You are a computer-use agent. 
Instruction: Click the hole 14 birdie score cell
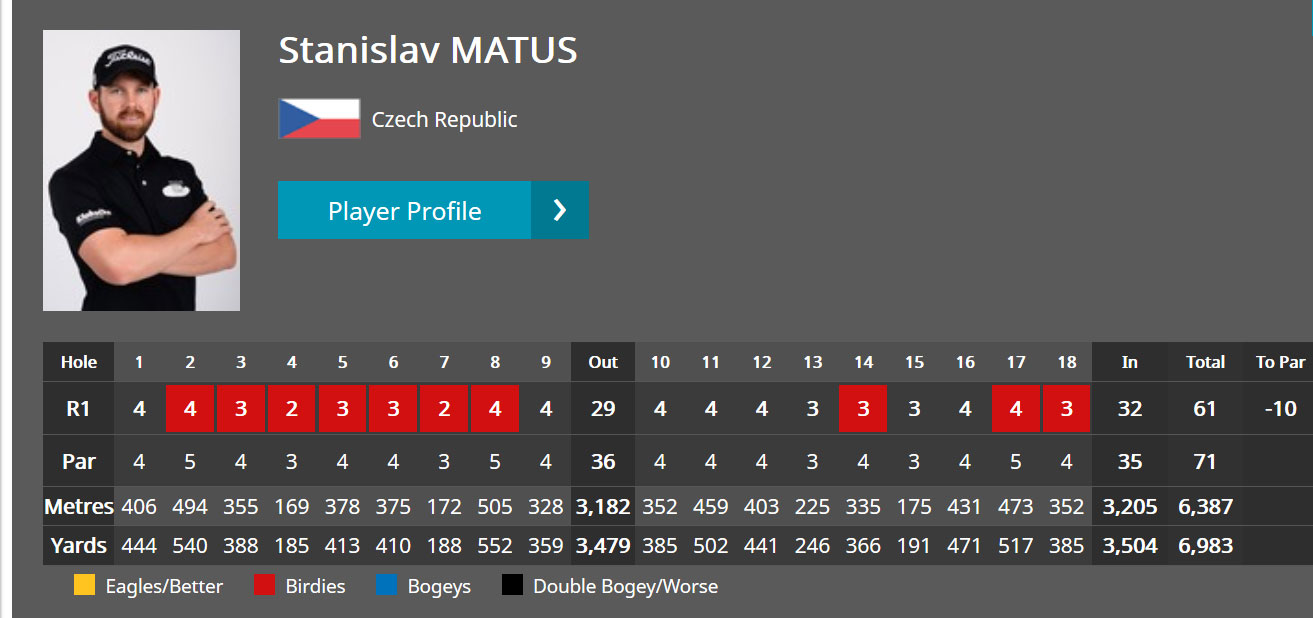863,408
